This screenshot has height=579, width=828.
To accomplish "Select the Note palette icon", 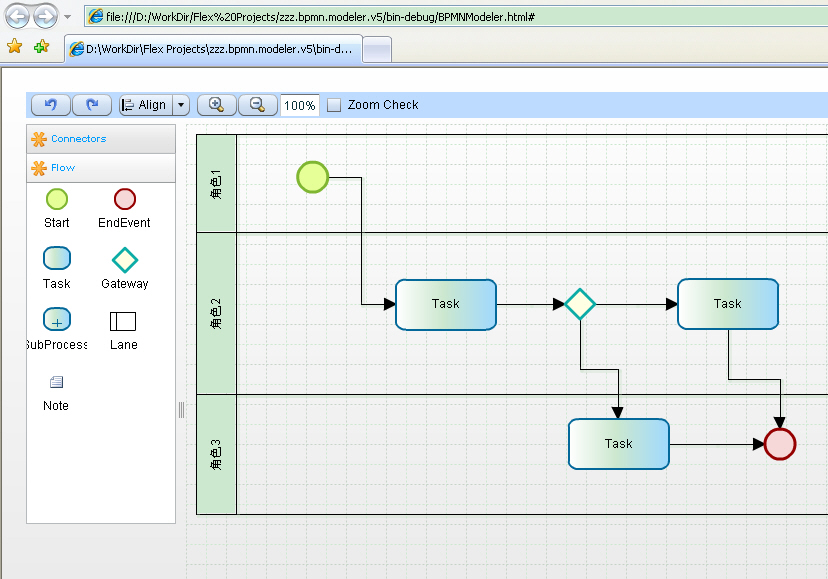I will [56, 382].
